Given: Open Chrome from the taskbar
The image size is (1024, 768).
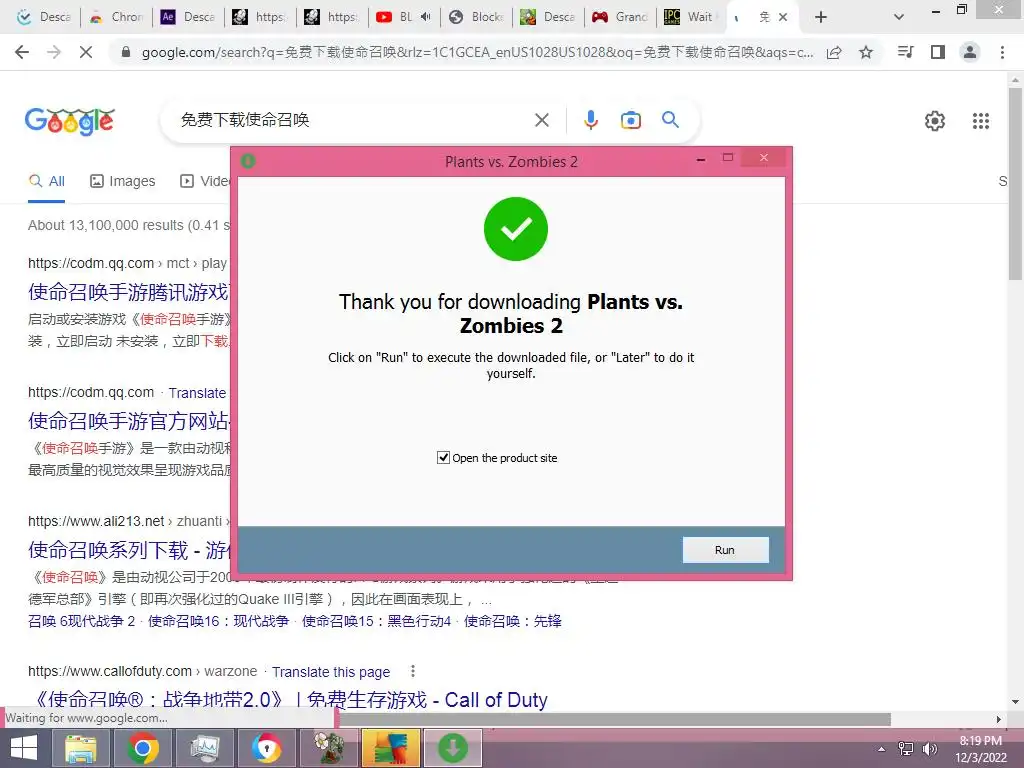Looking at the screenshot, I should [142, 748].
